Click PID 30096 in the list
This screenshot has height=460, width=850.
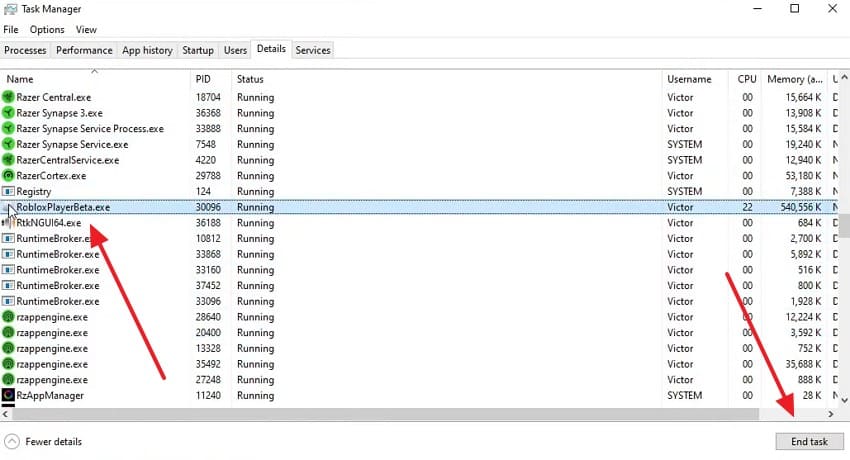208,207
